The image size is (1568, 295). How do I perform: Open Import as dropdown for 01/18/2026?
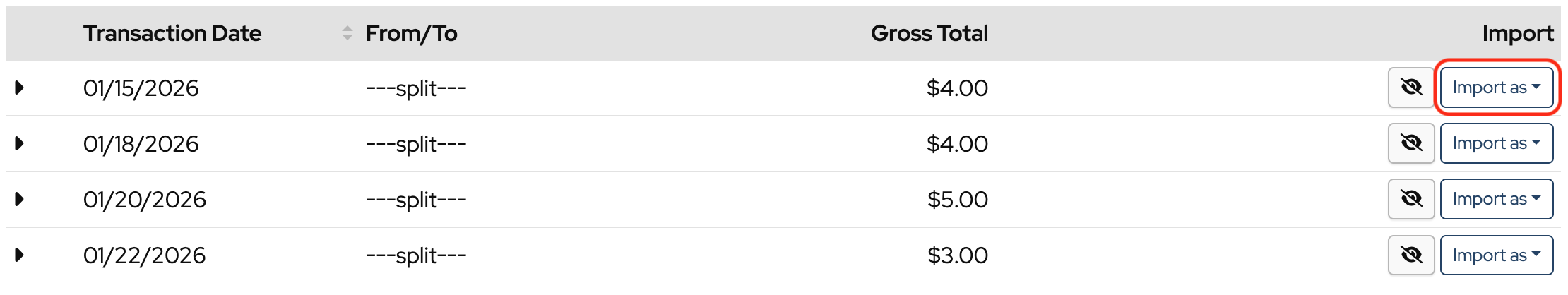point(1496,143)
